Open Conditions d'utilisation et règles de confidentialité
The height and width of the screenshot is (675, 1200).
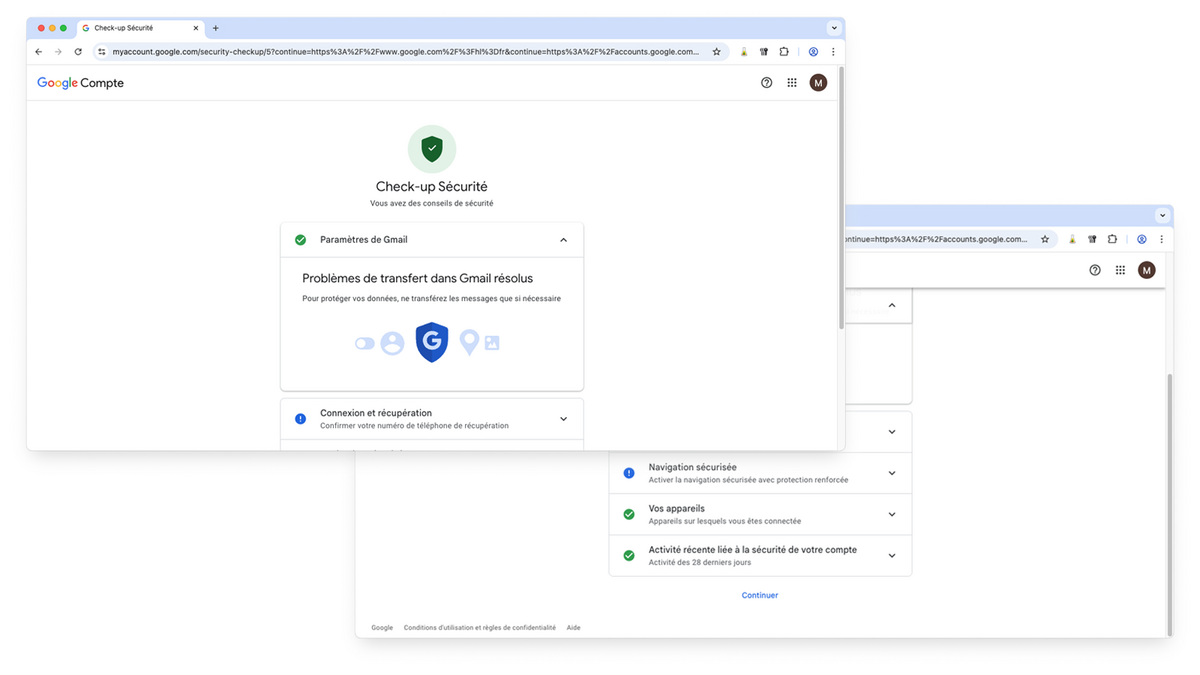click(x=480, y=628)
